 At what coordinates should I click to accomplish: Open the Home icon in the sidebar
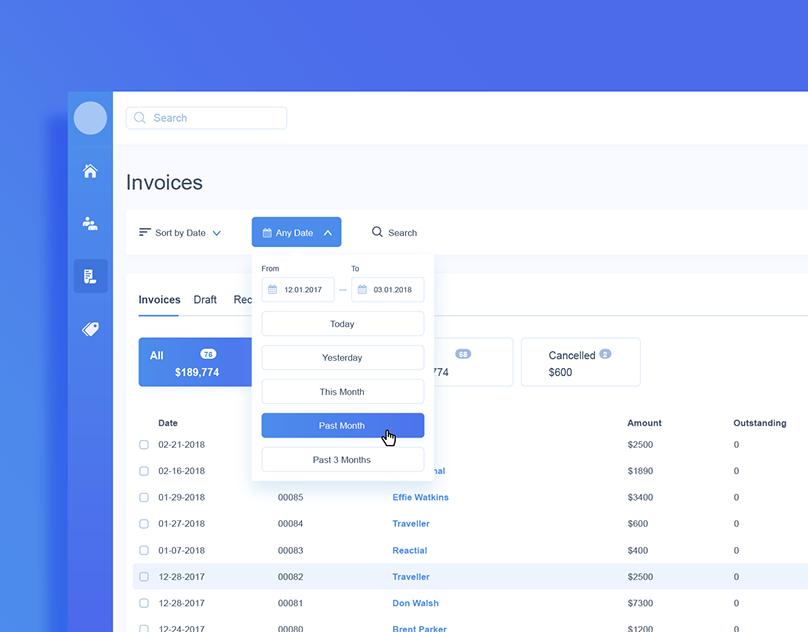[x=90, y=171]
